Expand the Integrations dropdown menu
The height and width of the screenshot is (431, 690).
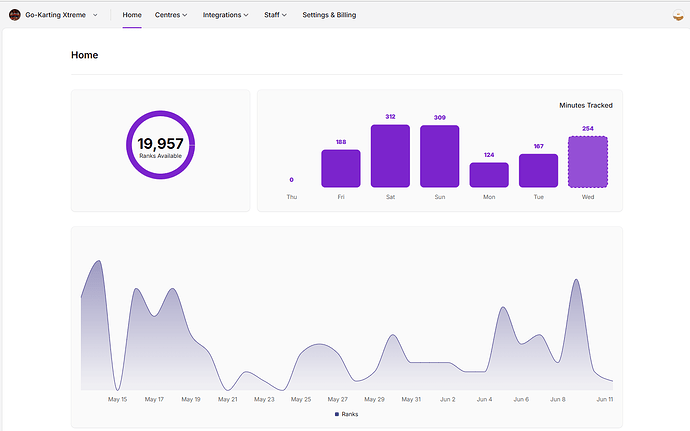pyautogui.click(x=225, y=15)
